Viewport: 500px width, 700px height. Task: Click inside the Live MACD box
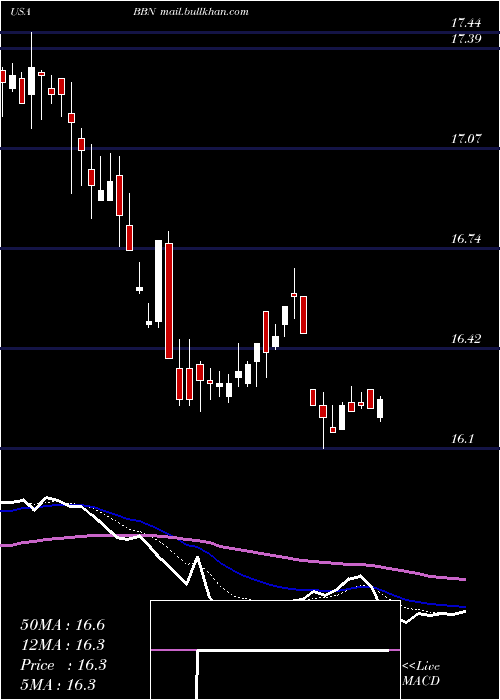pos(275,650)
